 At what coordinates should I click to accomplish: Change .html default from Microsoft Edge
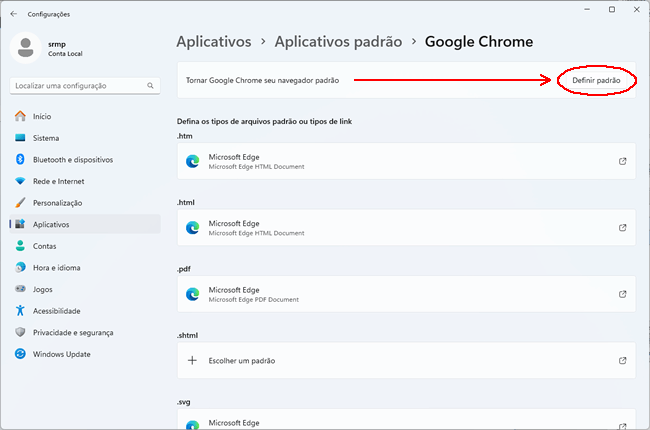[x=406, y=228]
